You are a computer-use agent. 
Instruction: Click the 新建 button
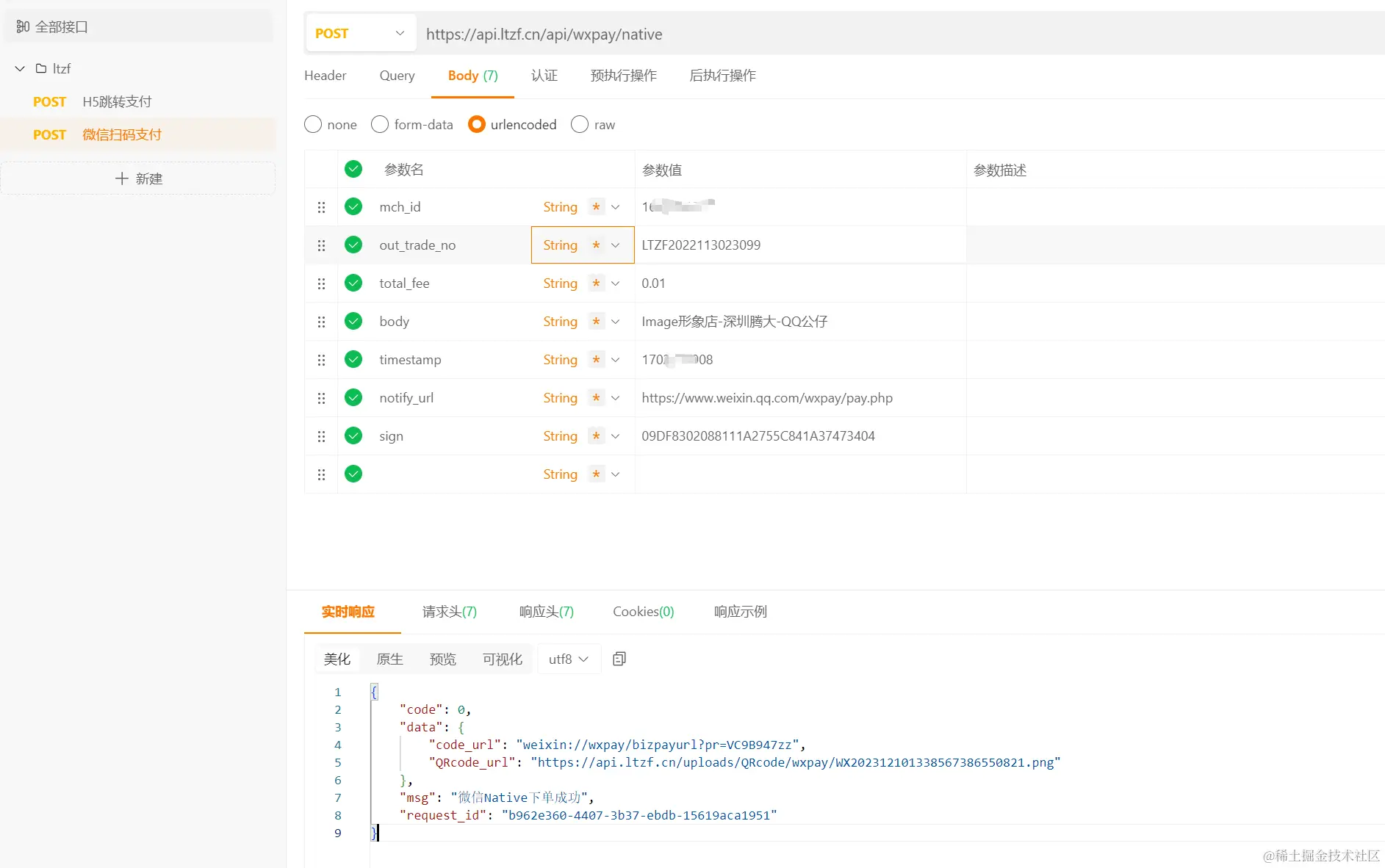(x=138, y=178)
